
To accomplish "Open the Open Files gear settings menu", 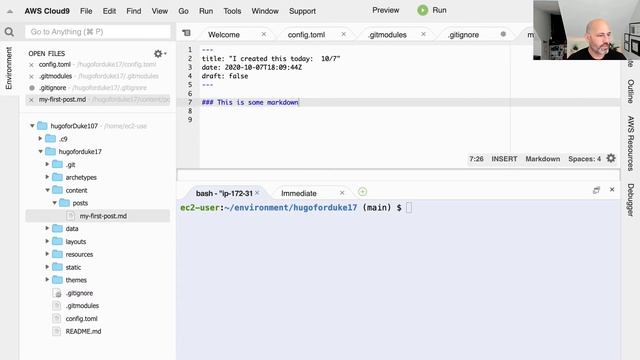I will click(x=160, y=53).
